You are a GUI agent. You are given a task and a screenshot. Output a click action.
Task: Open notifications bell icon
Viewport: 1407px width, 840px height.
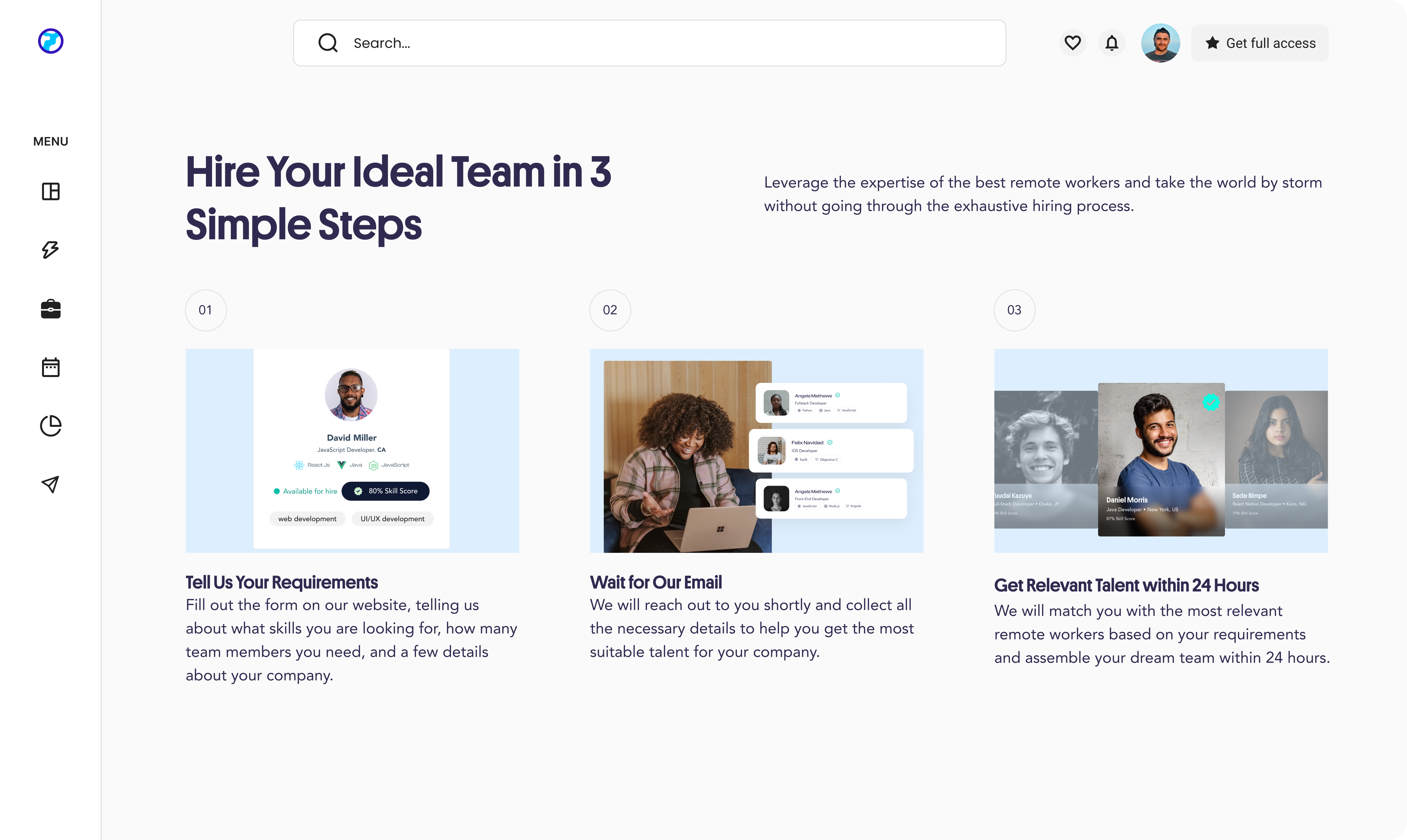coord(1111,43)
